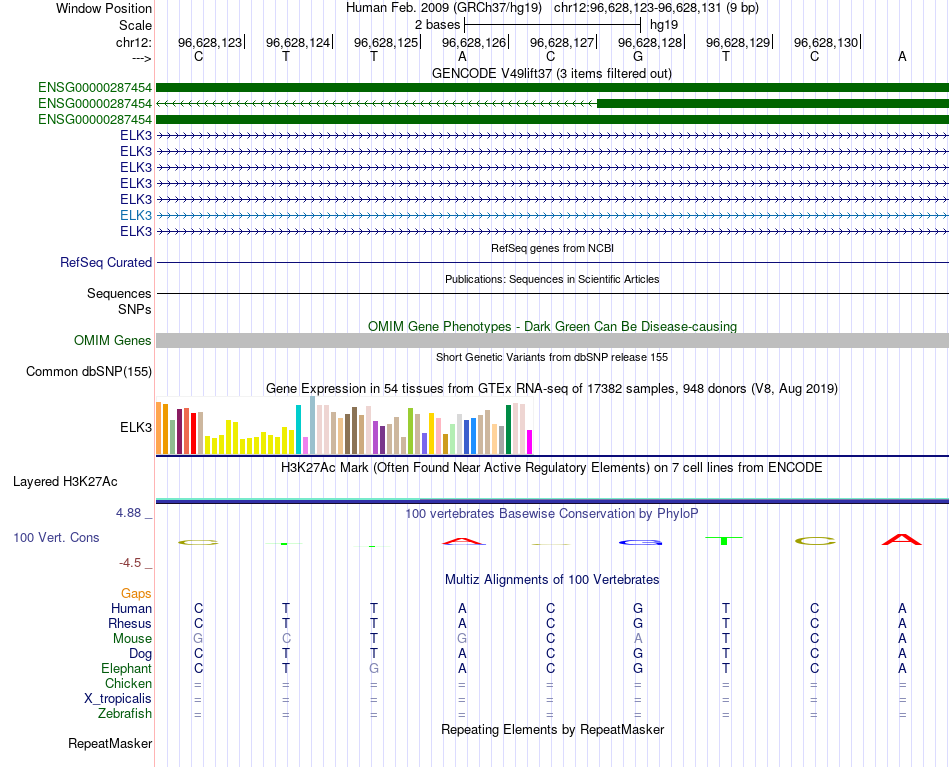The image size is (950, 767).
Task: Click the top ENSG00000287454 green gene bar
Action: (552, 88)
